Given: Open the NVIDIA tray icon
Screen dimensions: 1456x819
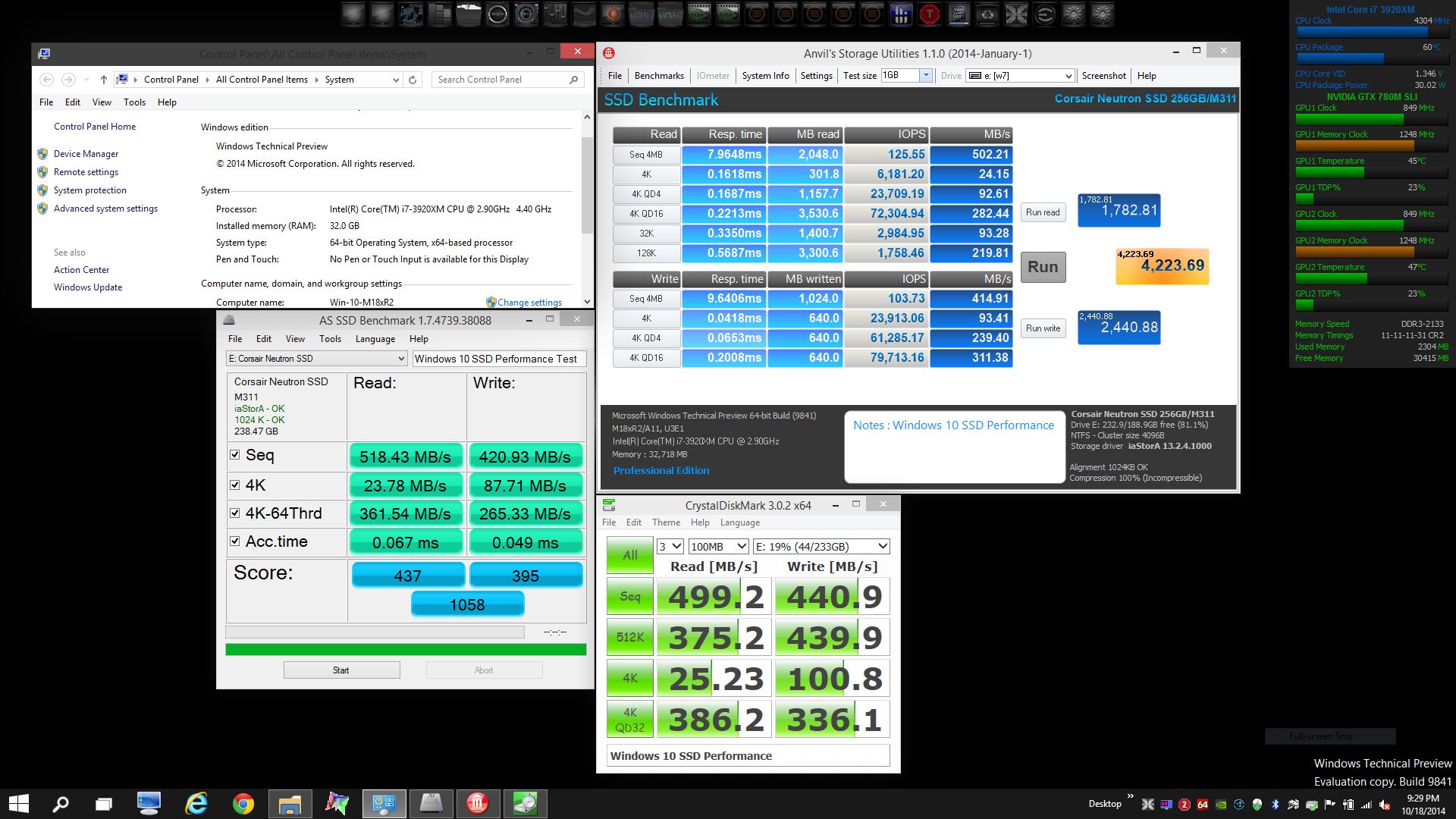Looking at the screenshot, I should (1221, 805).
